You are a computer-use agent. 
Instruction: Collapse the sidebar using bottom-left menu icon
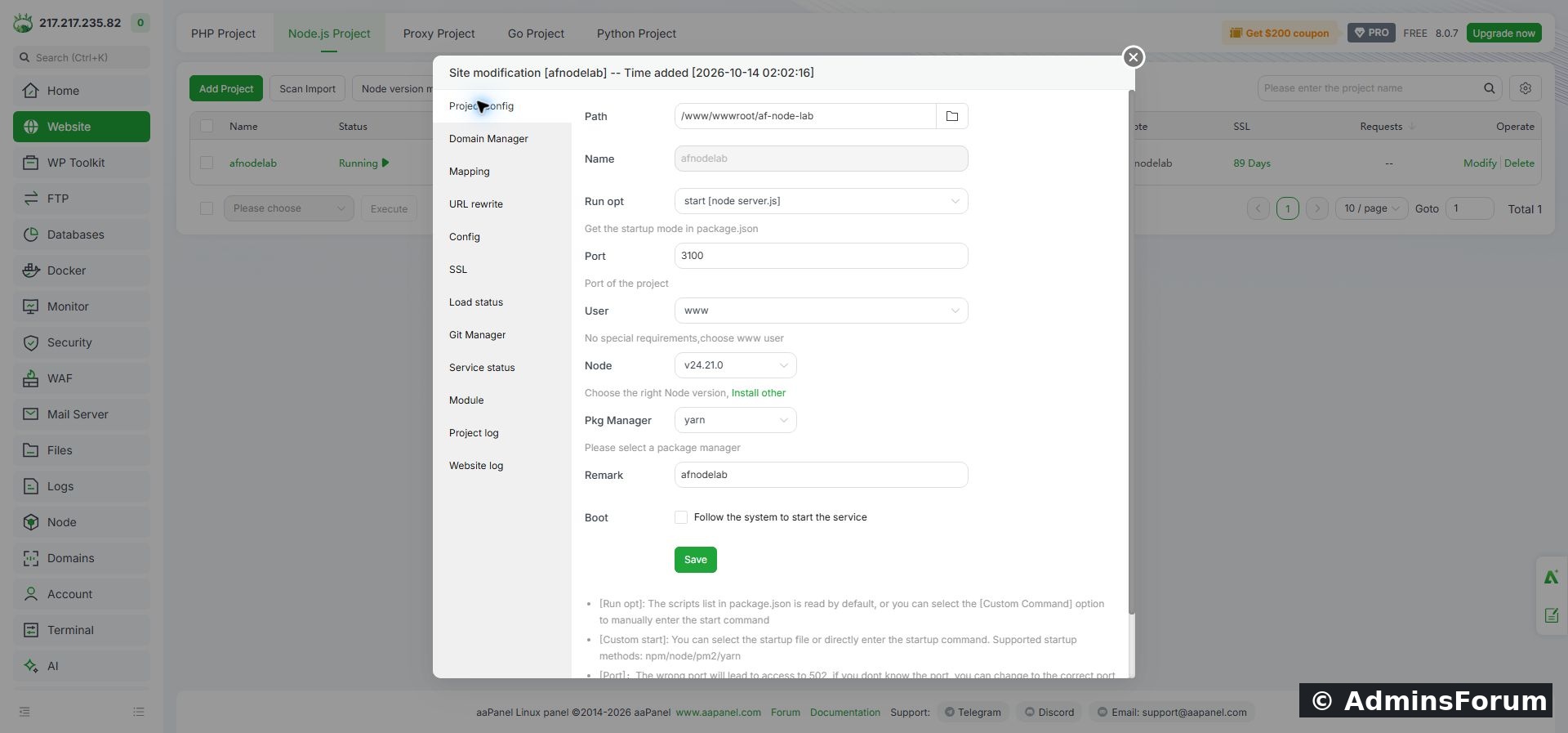(24, 712)
